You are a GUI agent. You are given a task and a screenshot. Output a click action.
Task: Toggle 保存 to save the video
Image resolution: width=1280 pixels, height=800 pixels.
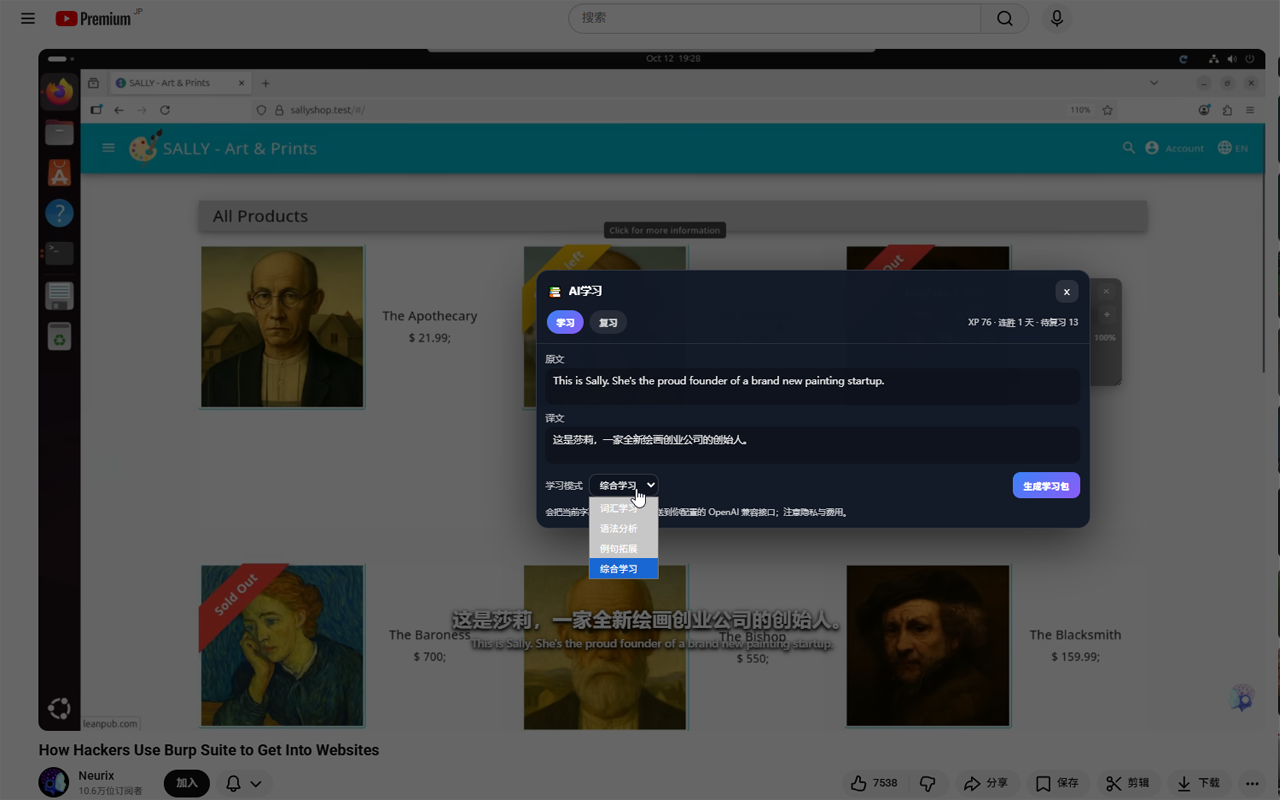1057,783
